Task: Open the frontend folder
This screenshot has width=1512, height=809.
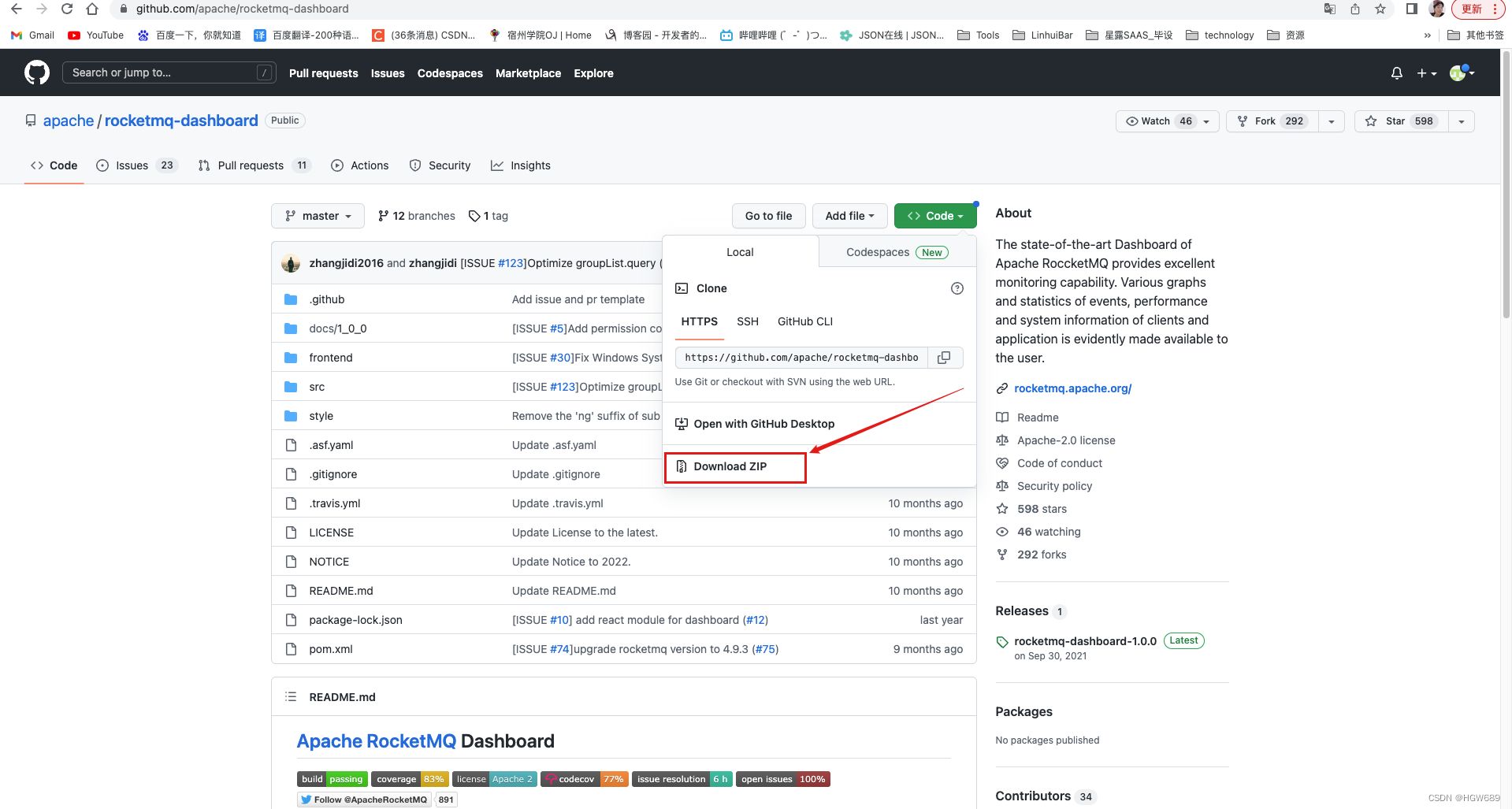Action: point(331,358)
